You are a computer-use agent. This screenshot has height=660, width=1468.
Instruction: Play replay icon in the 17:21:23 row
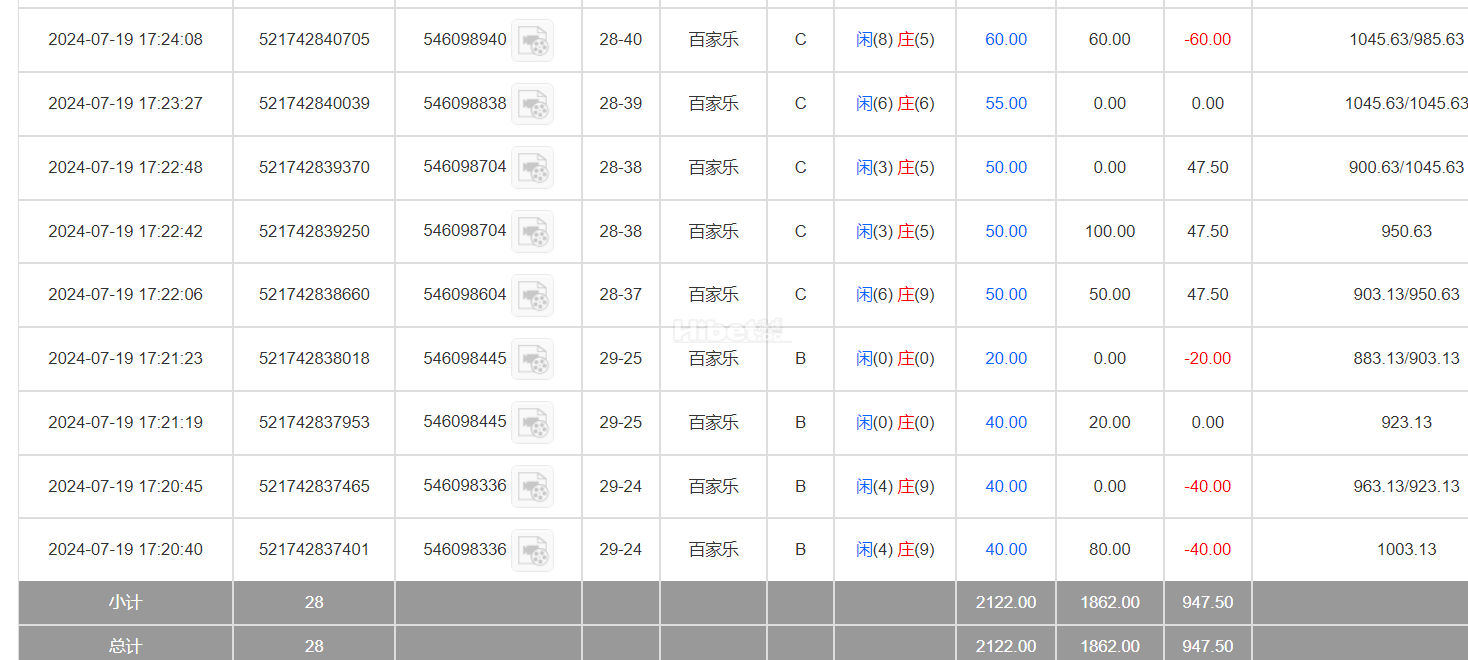532,359
